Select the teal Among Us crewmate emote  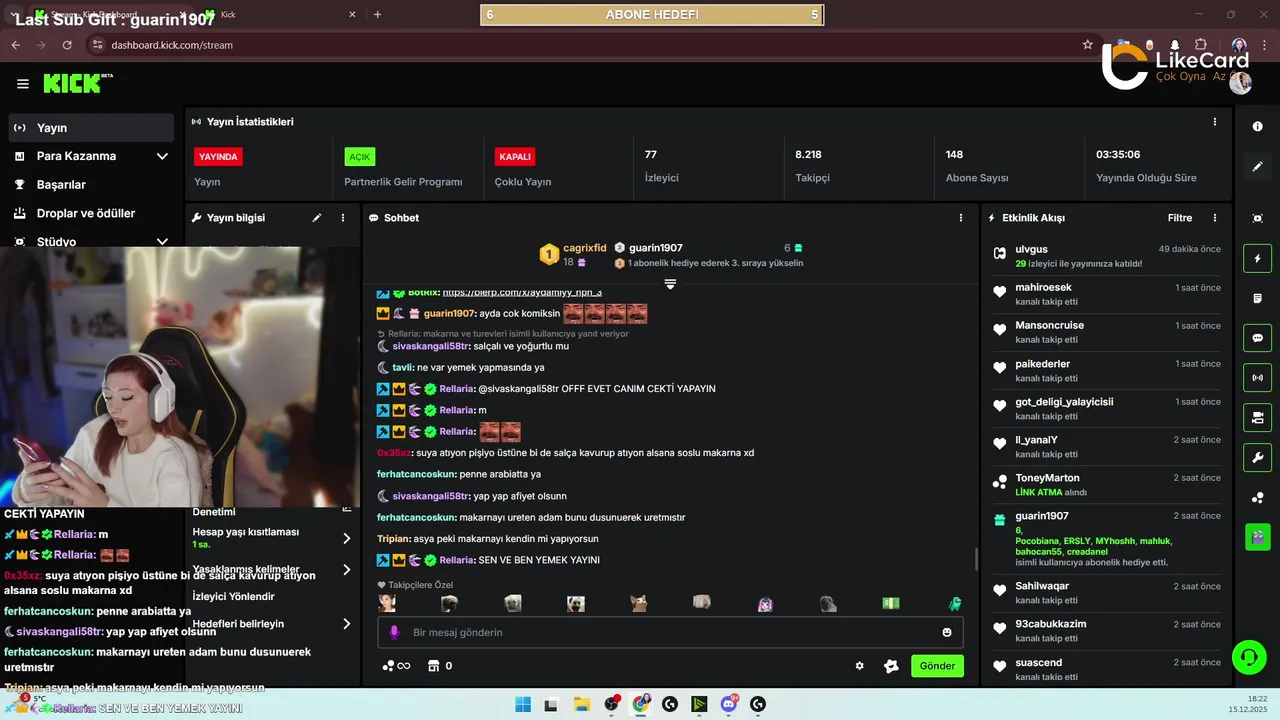pos(954,603)
